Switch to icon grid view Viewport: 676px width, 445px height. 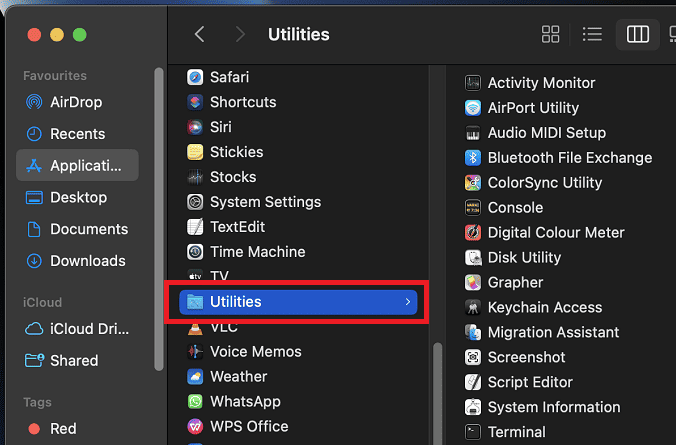pos(551,34)
